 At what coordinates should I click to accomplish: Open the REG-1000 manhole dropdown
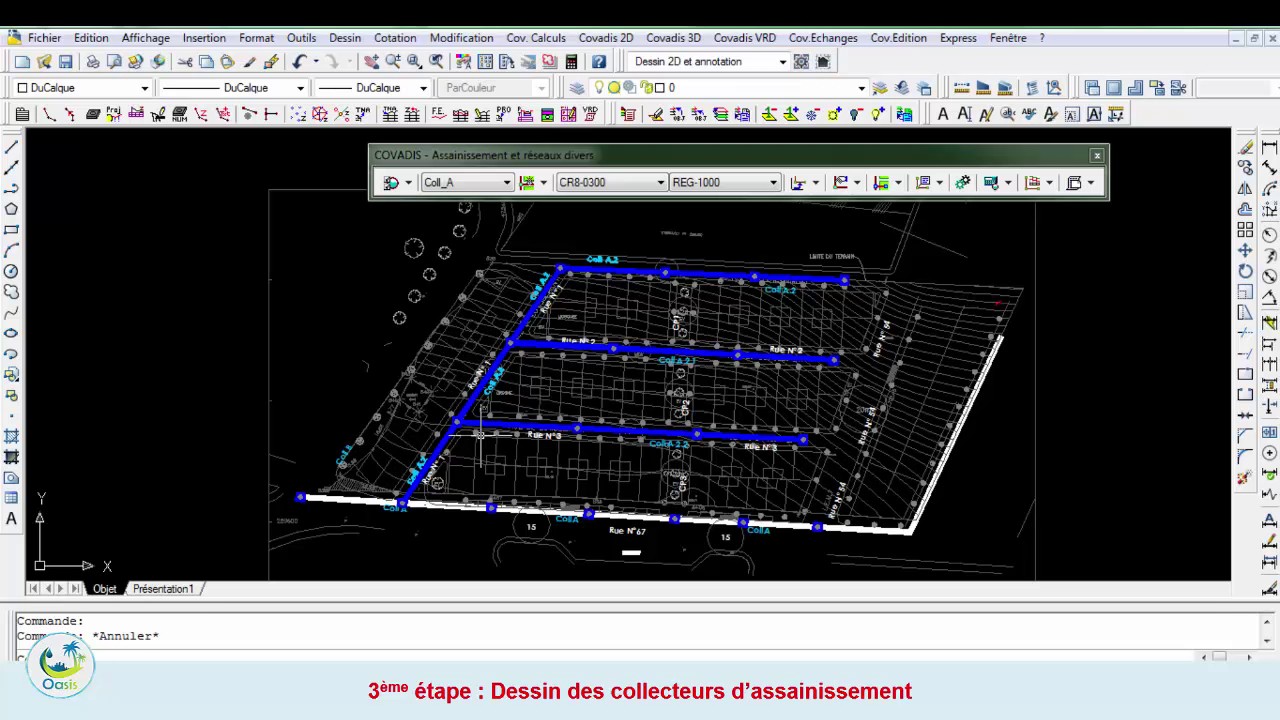pyautogui.click(x=773, y=183)
